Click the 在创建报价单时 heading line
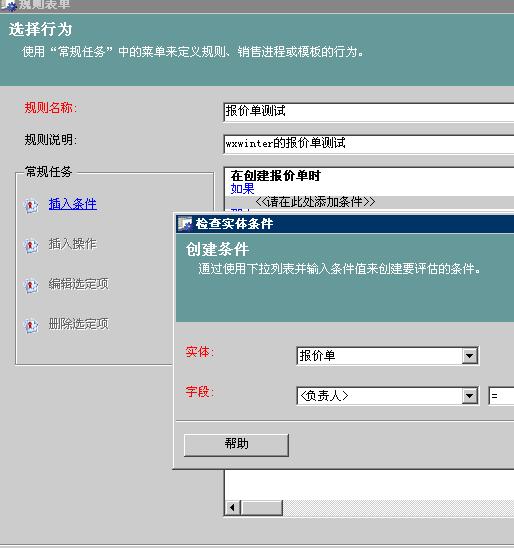 275,175
